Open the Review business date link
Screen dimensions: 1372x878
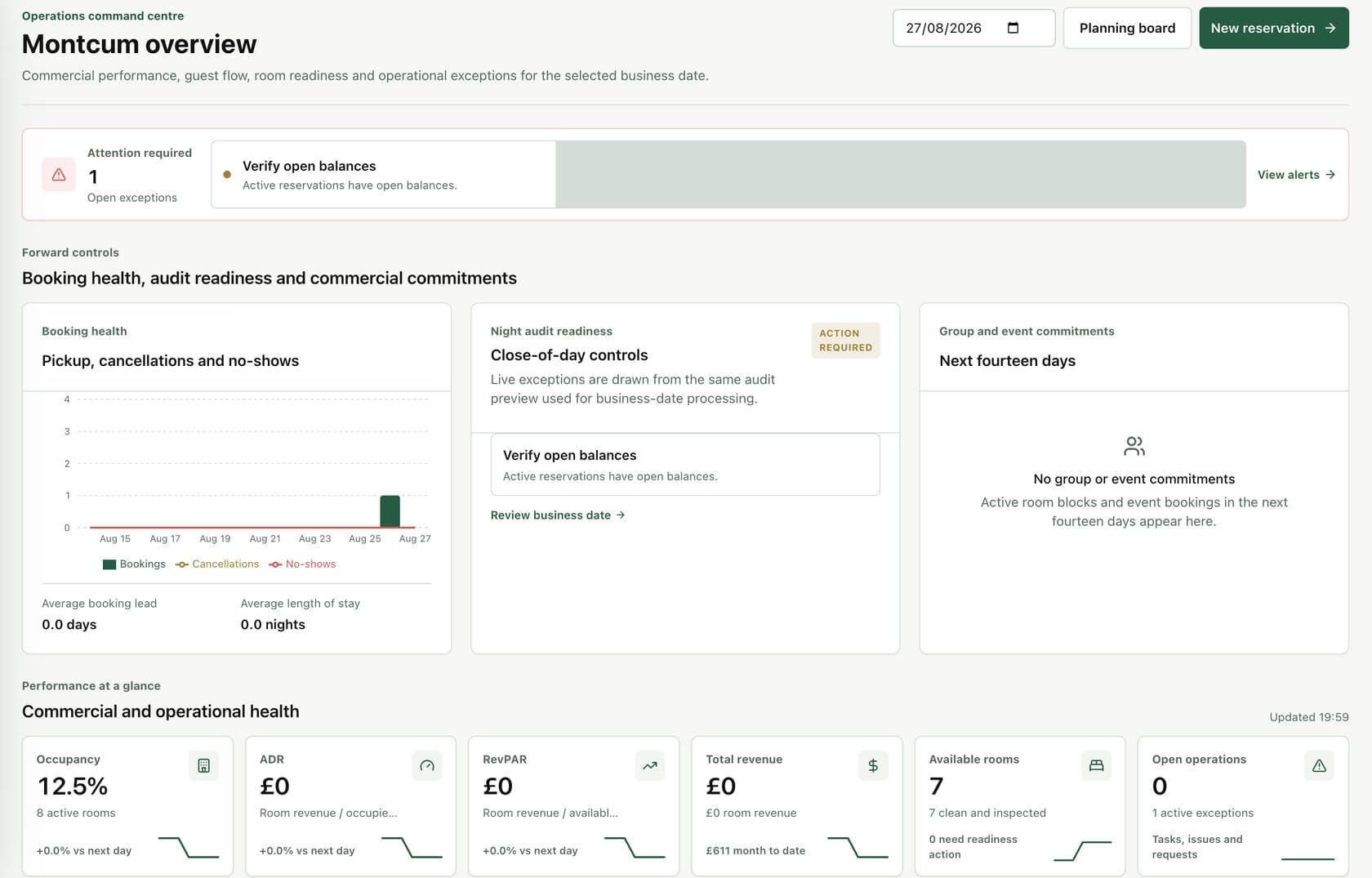coord(558,515)
